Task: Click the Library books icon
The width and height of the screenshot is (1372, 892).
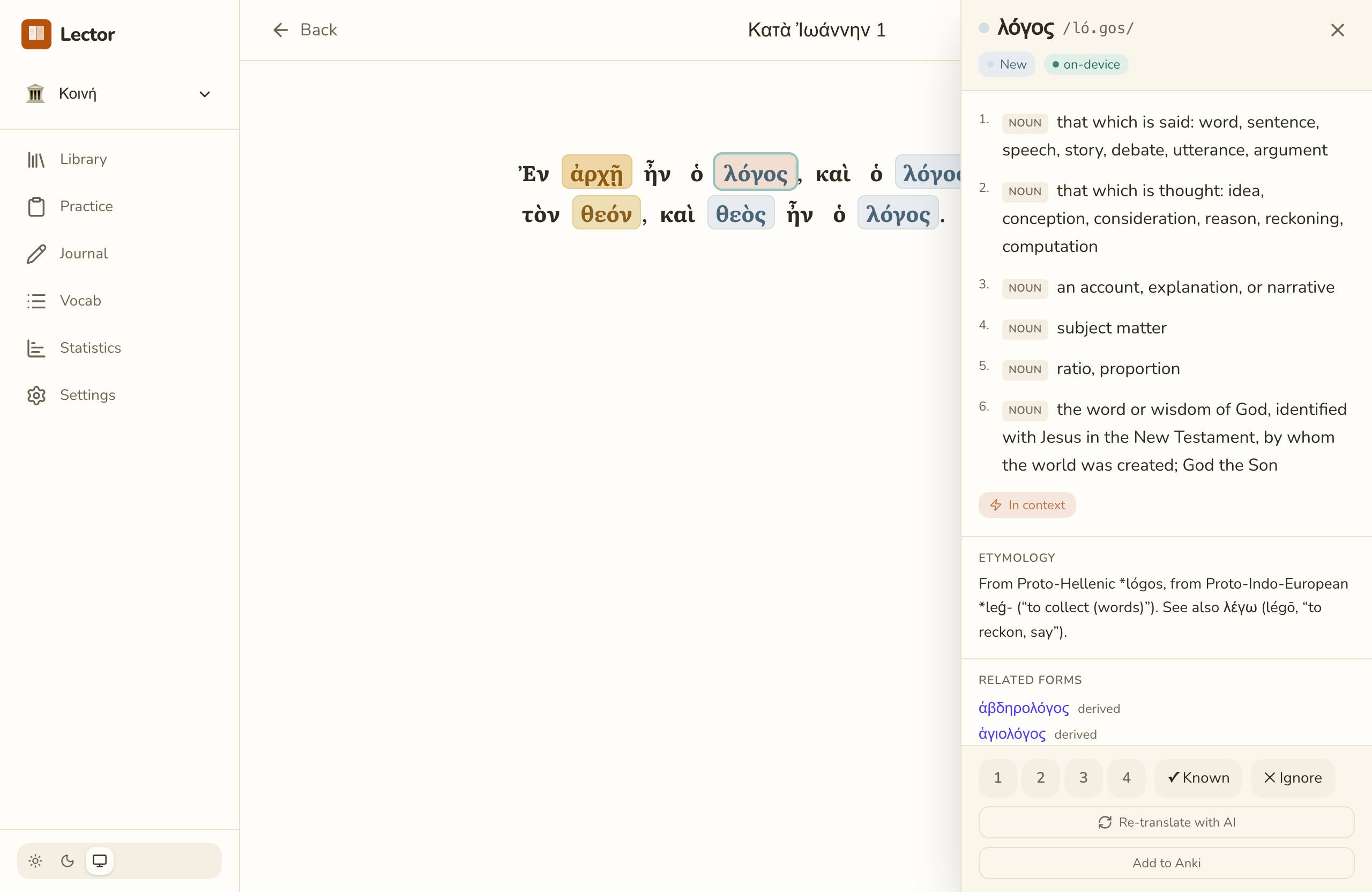Action: [x=36, y=160]
